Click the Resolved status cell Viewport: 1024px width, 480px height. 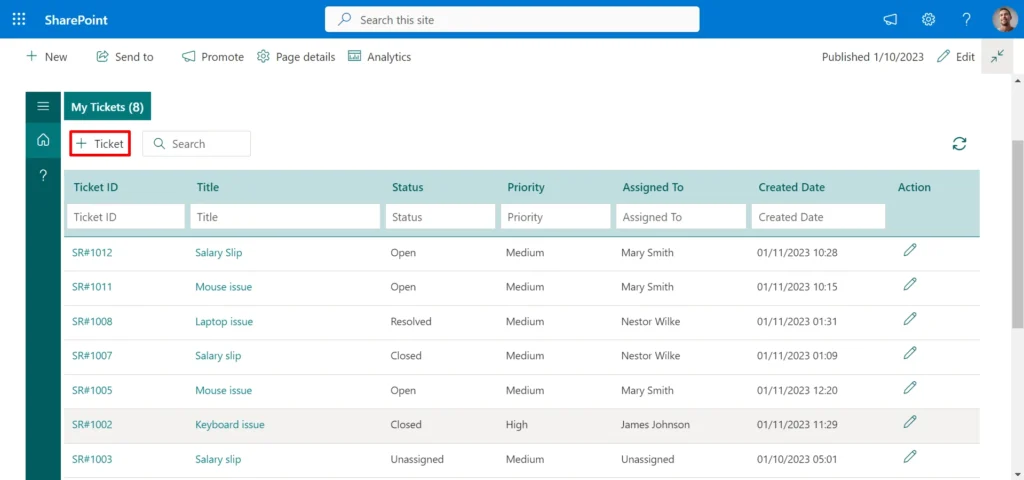click(x=411, y=321)
